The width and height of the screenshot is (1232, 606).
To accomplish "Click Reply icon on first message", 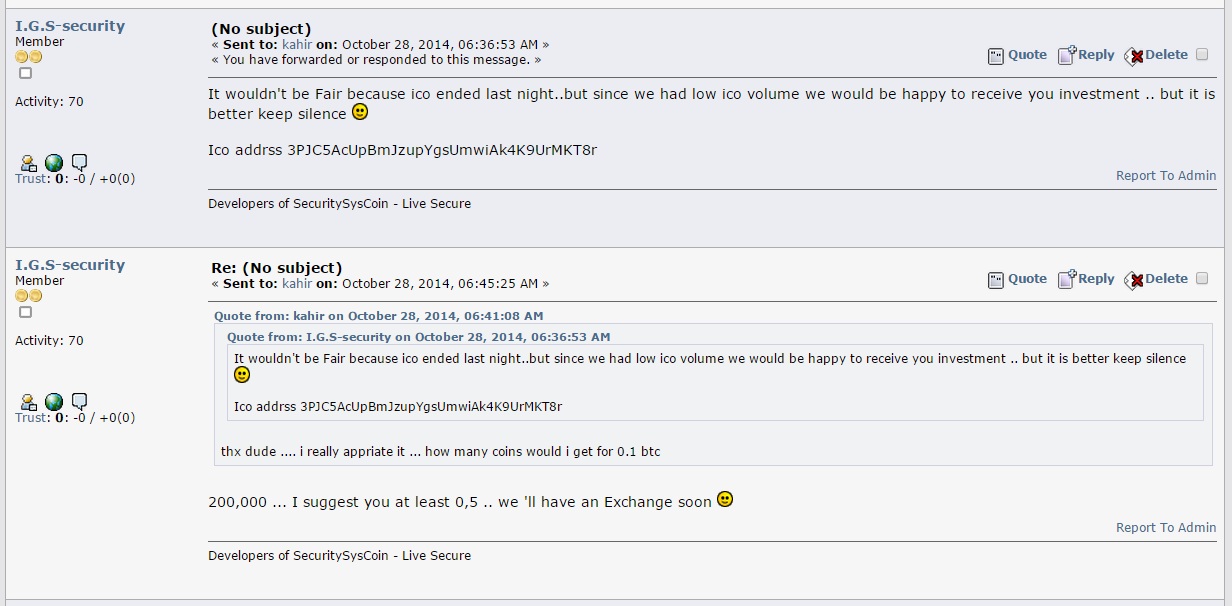I will click(x=1067, y=55).
